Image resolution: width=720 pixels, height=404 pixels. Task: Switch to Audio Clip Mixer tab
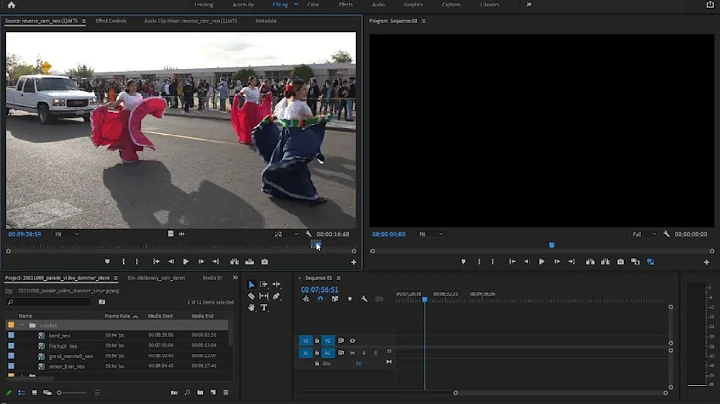191,21
